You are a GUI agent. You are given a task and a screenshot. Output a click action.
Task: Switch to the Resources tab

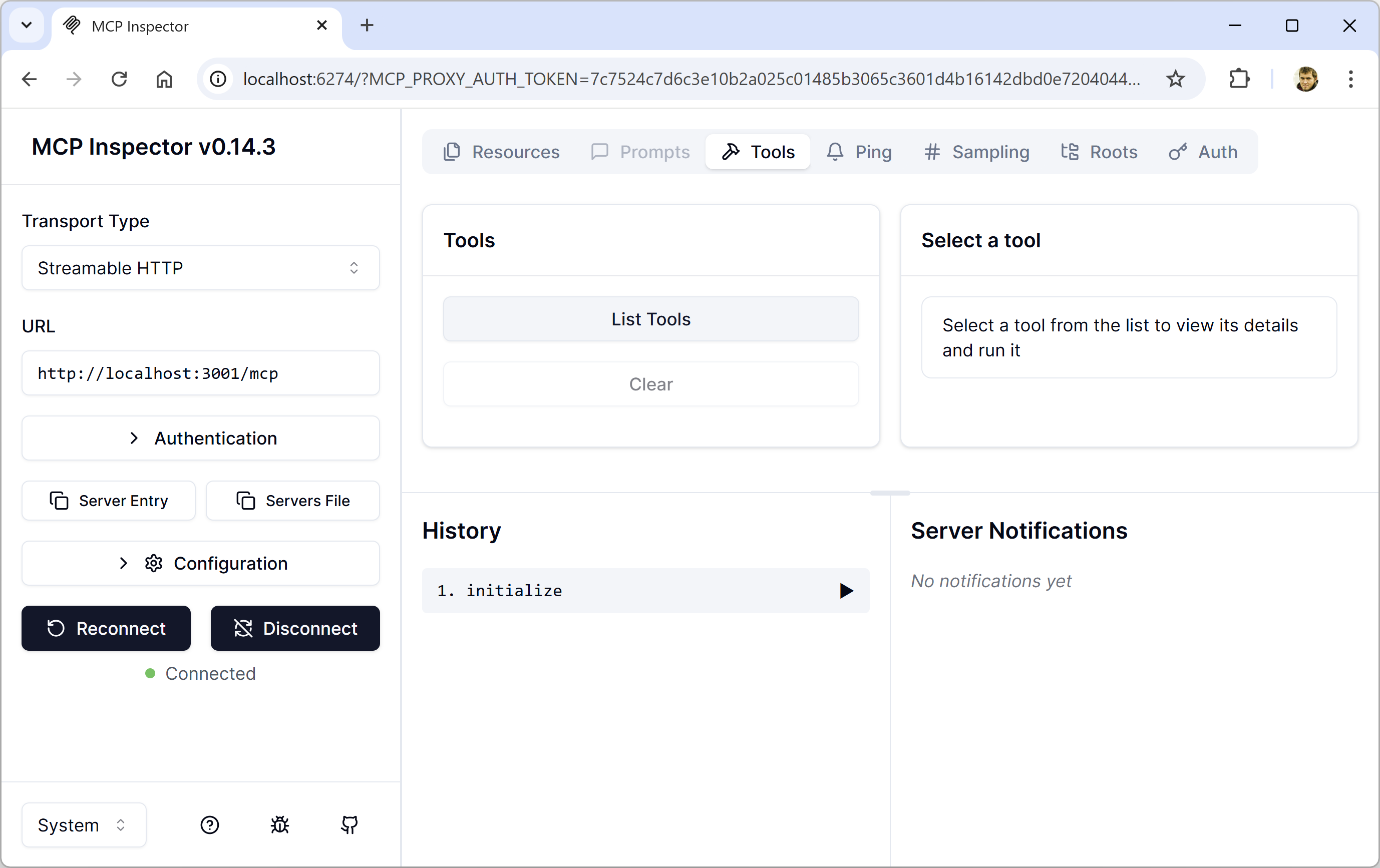point(501,152)
